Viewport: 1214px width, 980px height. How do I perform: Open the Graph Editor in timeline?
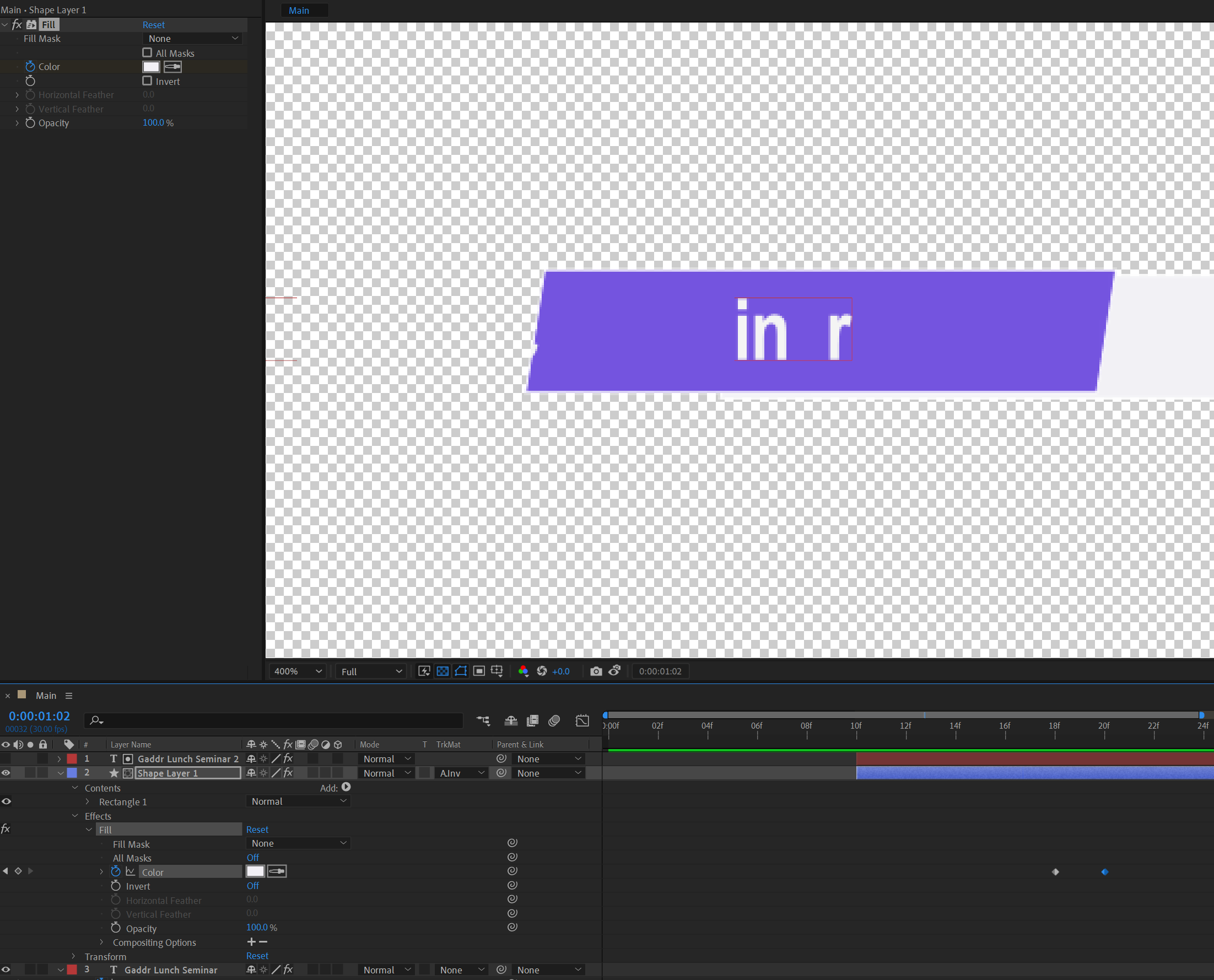click(582, 721)
